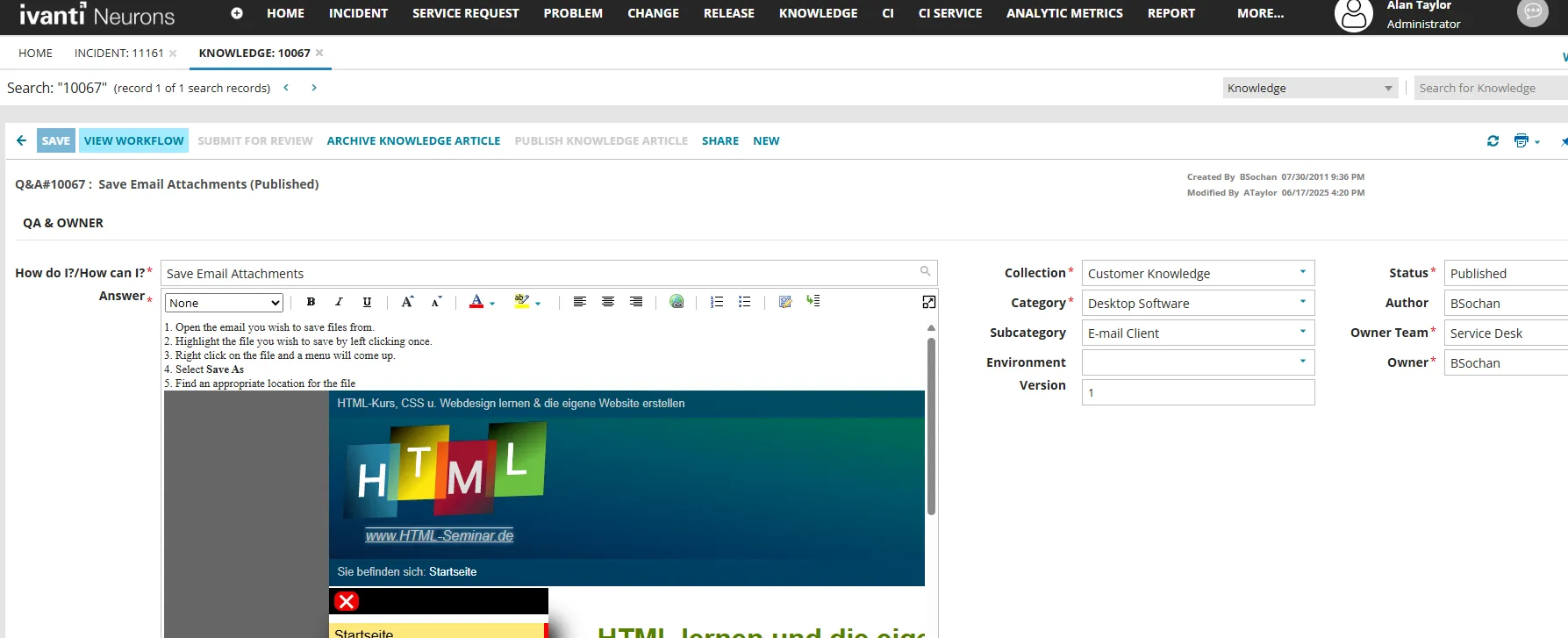Open the highlight color dropdown arrow
This screenshot has height=638, width=1568.
[538, 304]
